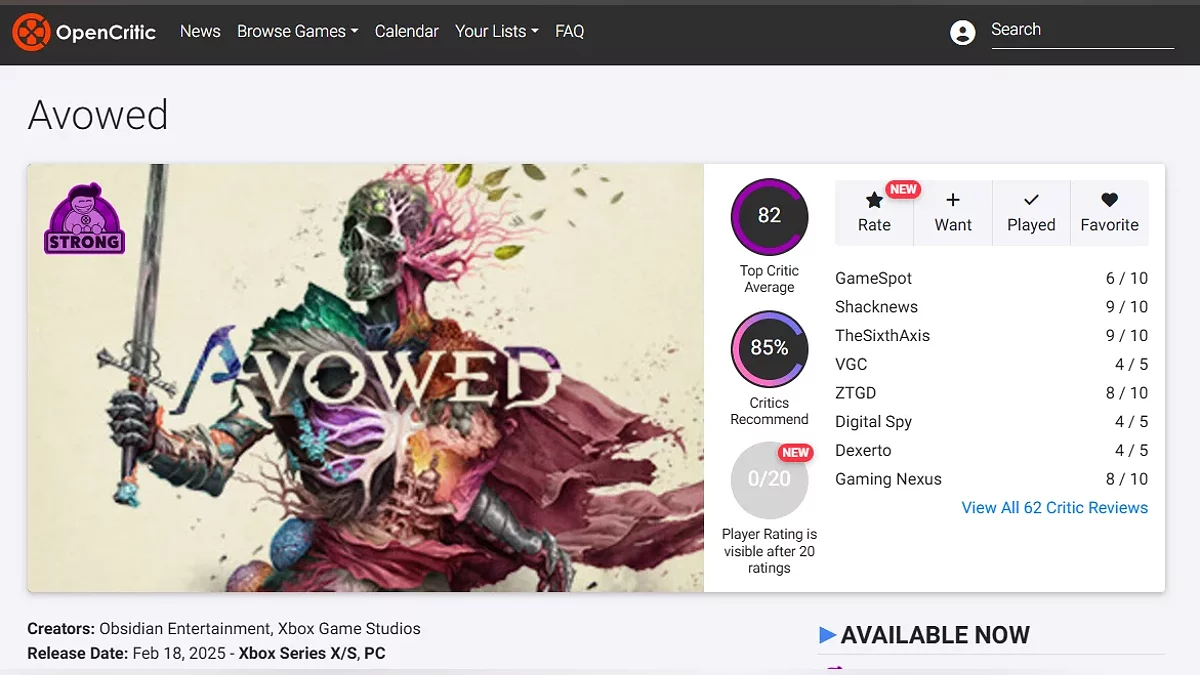Screen dimensions: 1200x675
Task: Open the News menu item
Action: [200, 32]
